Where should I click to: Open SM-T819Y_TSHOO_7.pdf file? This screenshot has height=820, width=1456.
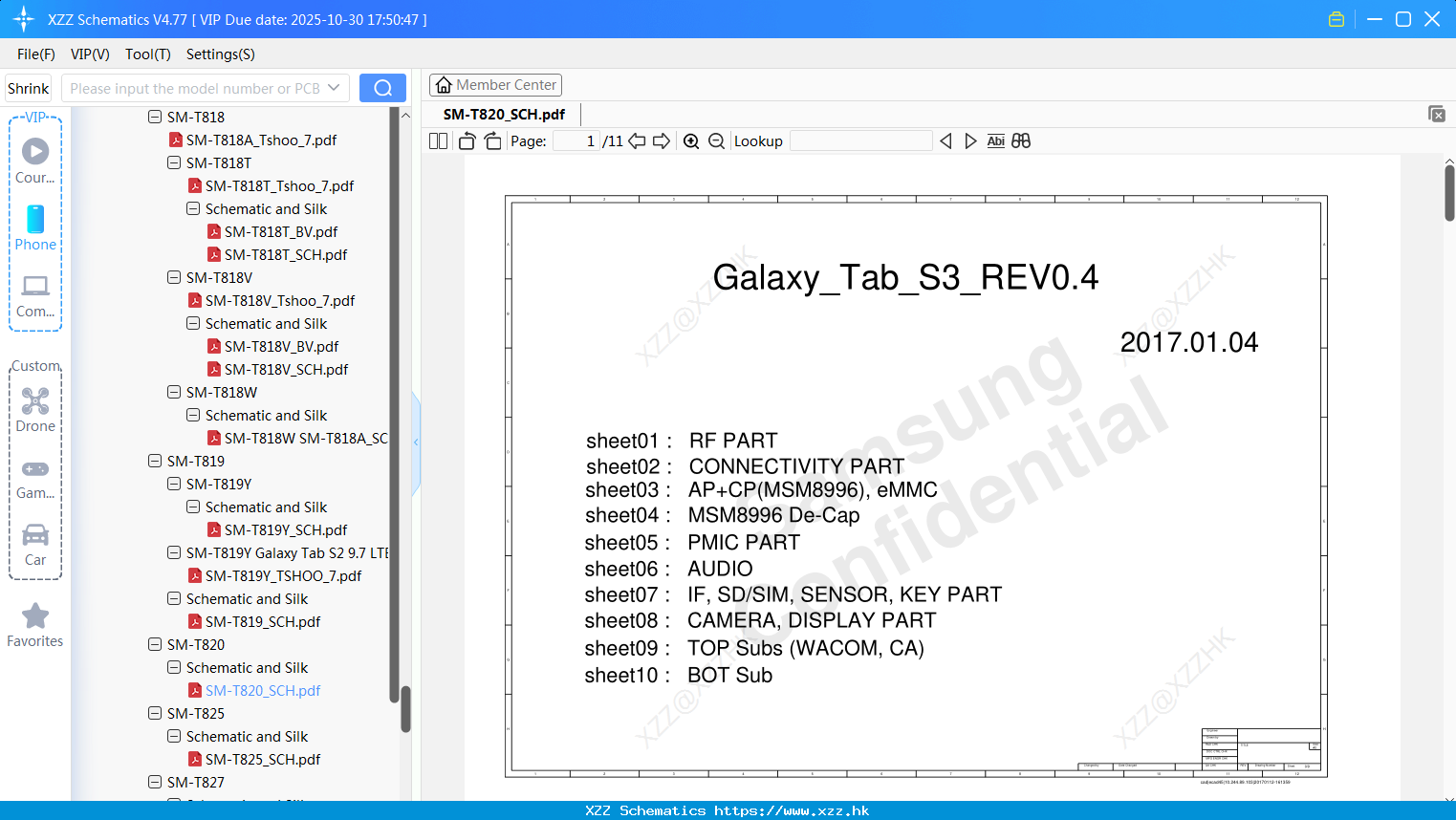click(283, 575)
